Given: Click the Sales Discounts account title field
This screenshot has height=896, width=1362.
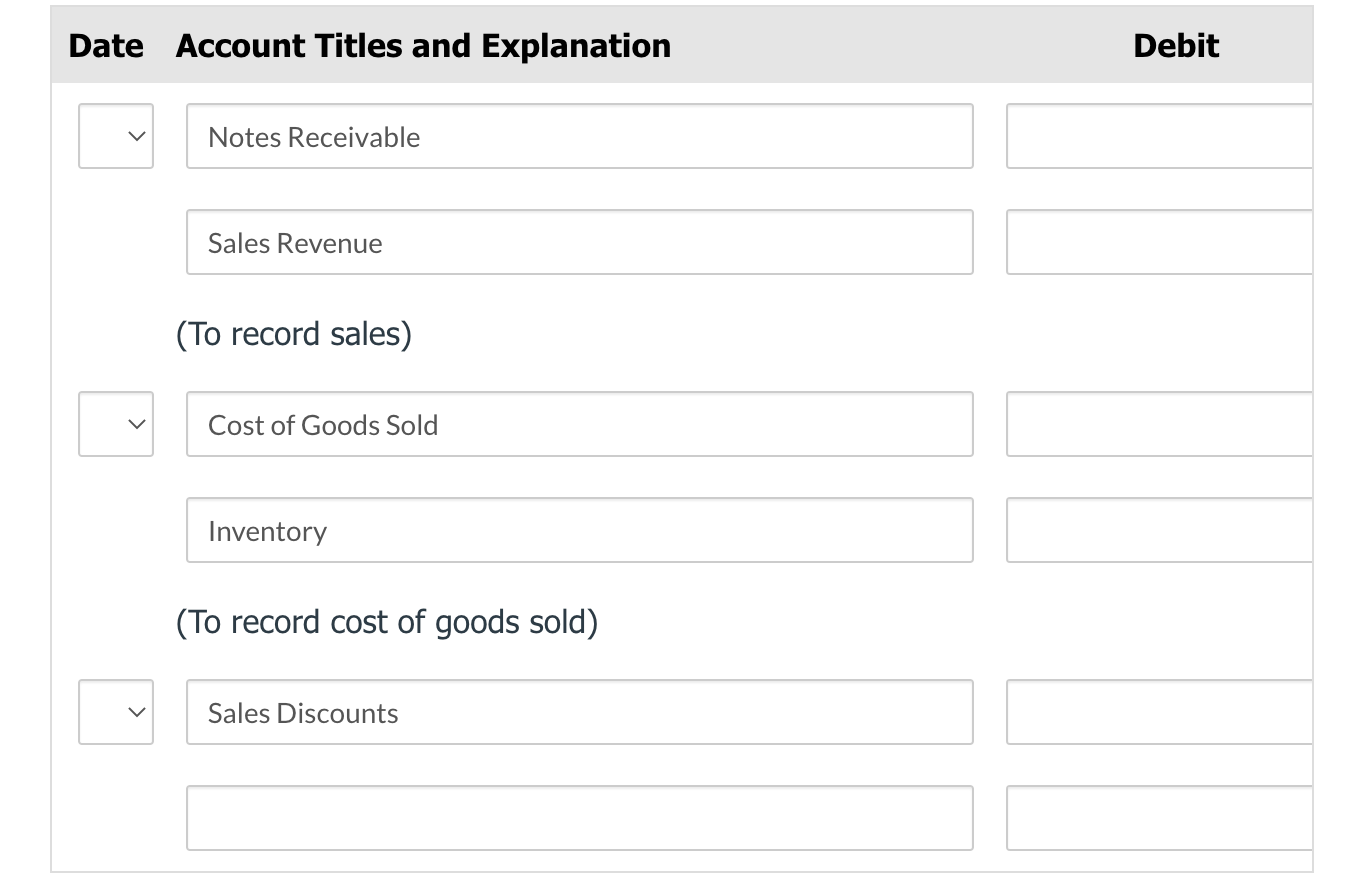Looking at the screenshot, I should click(579, 712).
